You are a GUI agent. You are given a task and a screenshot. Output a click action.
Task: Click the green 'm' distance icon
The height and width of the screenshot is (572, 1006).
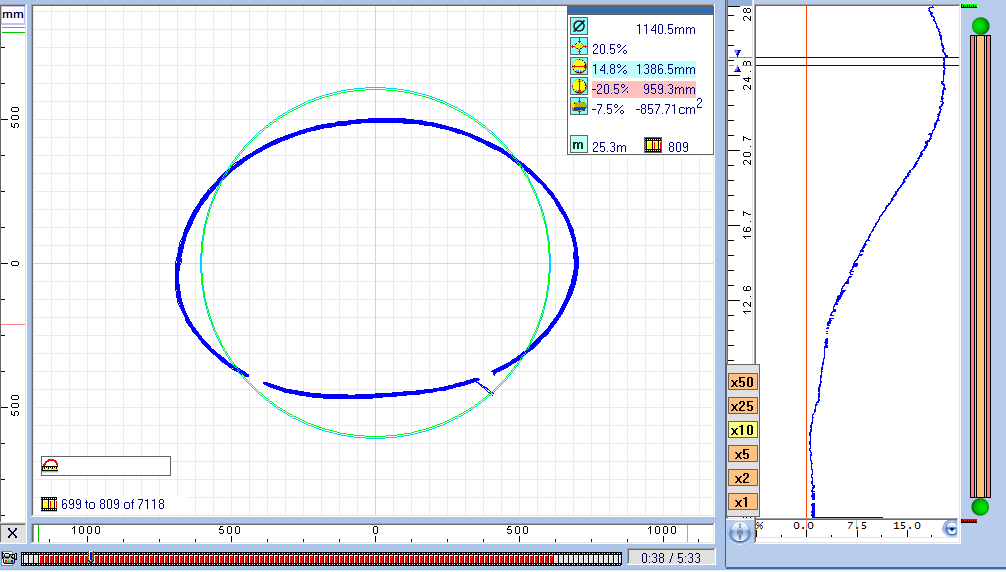pyautogui.click(x=578, y=145)
